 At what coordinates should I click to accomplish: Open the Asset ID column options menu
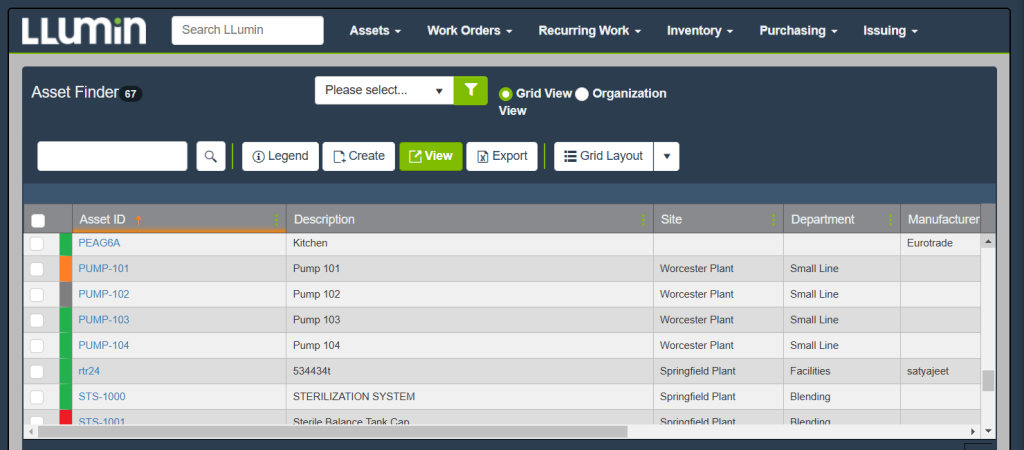coord(276,220)
